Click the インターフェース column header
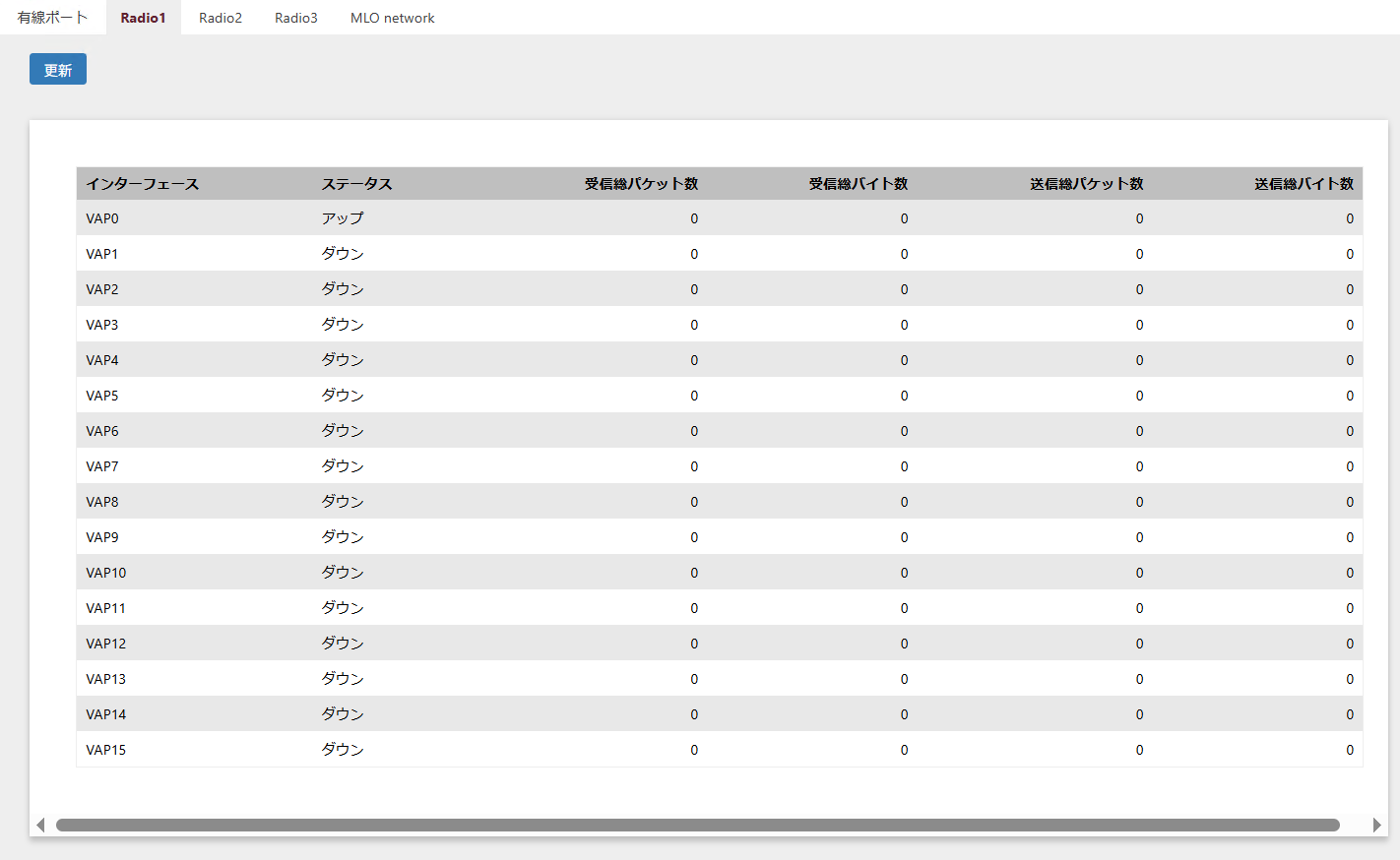Viewport: 1400px width, 860px height. pos(143,184)
